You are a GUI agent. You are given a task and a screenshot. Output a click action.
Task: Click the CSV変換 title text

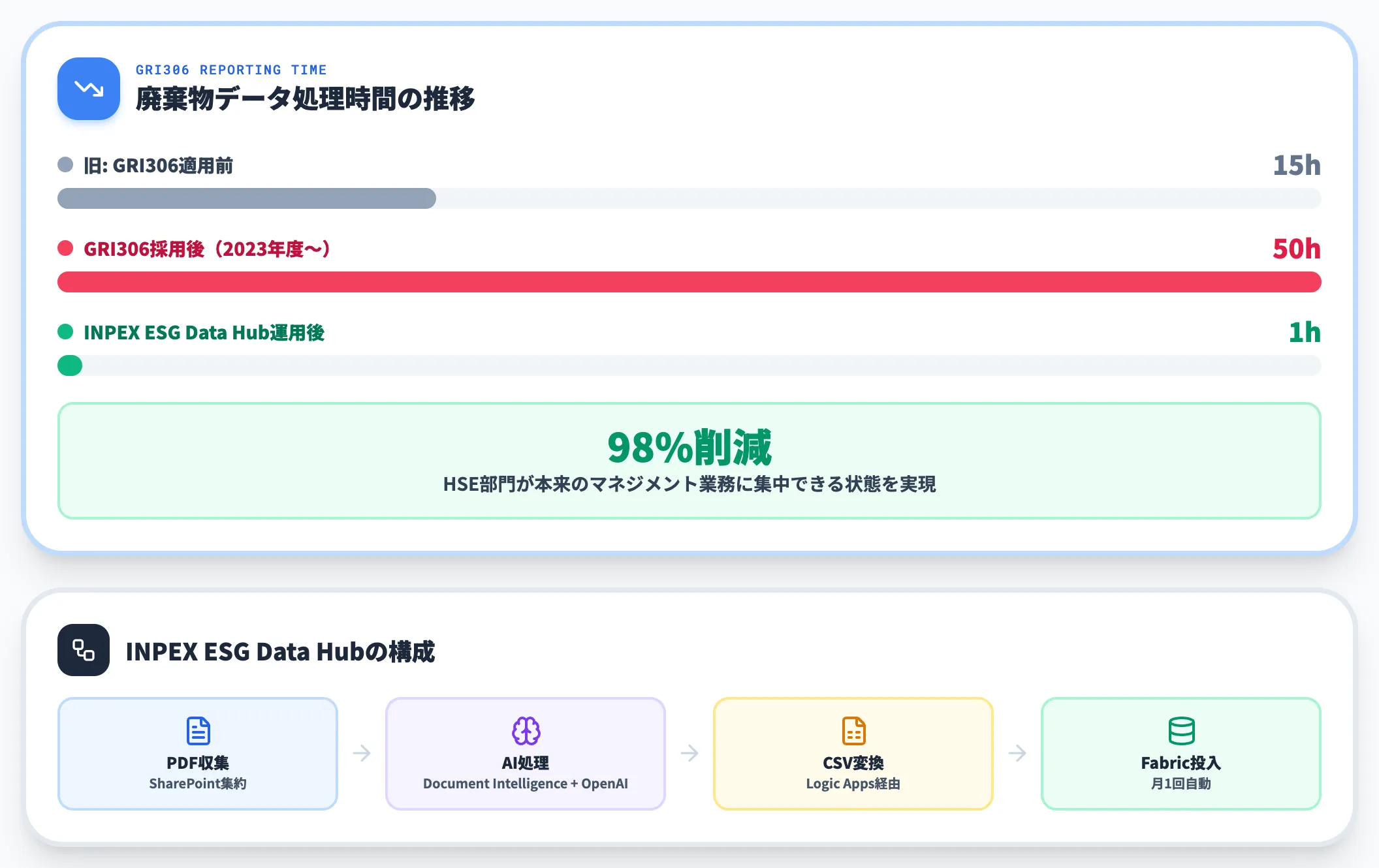tap(853, 763)
